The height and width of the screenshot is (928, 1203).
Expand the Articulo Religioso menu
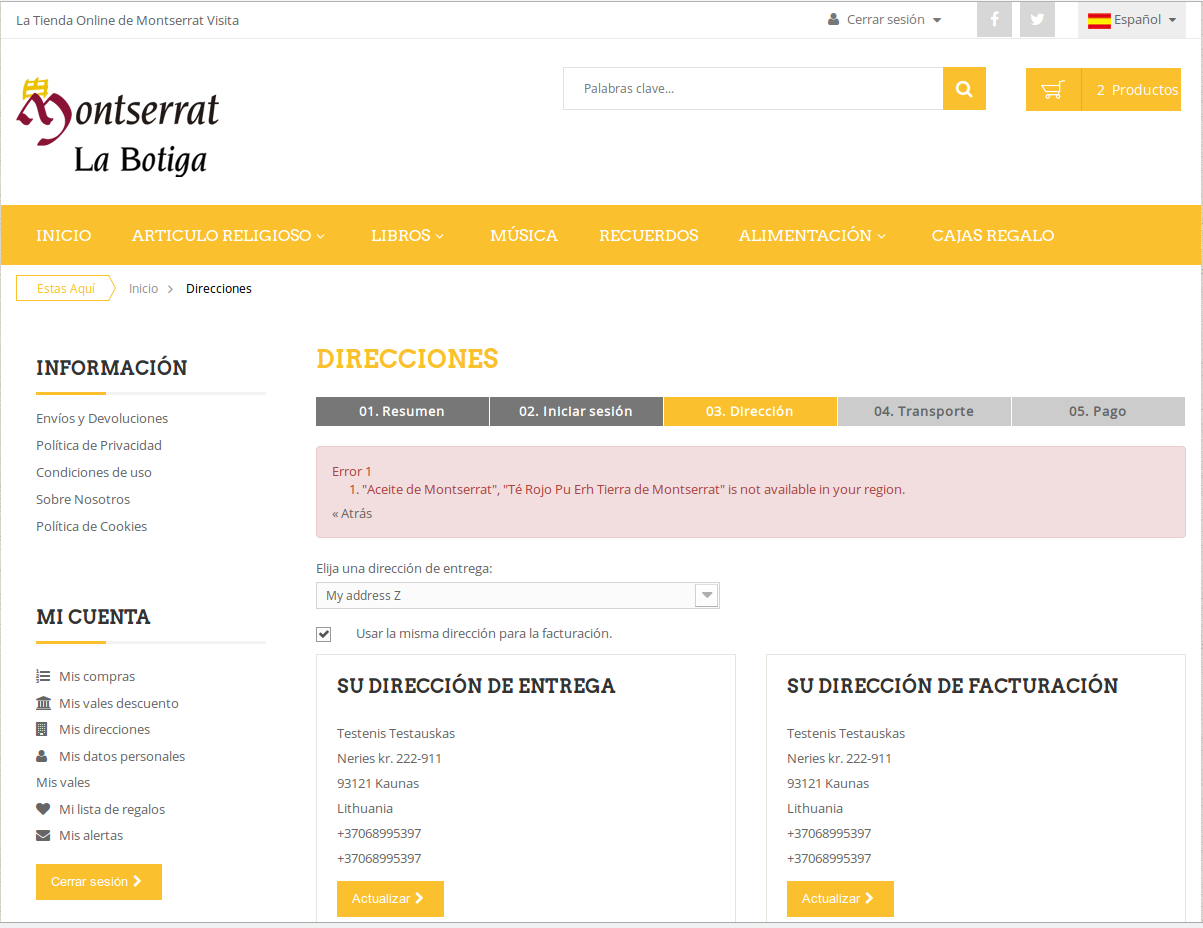(x=228, y=236)
